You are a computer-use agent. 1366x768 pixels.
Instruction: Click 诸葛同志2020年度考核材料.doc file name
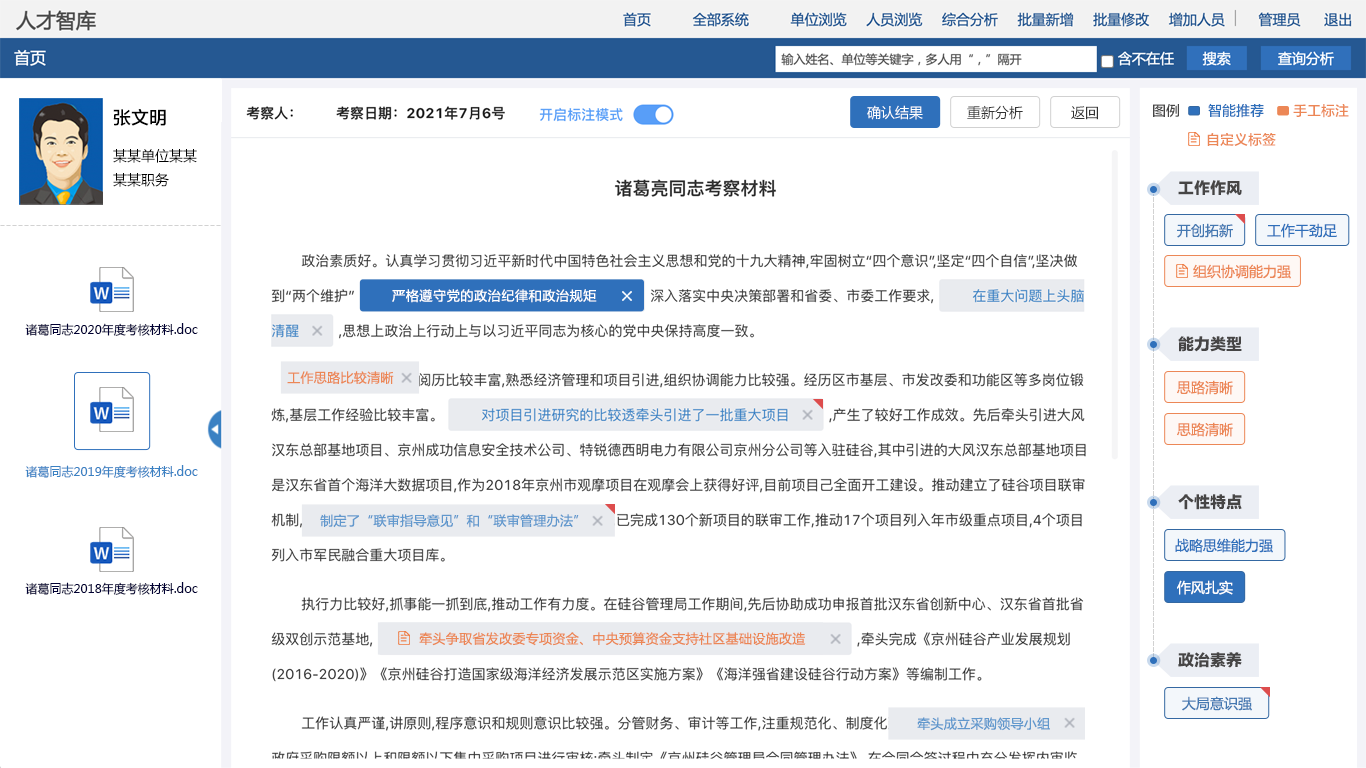tap(112, 330)
